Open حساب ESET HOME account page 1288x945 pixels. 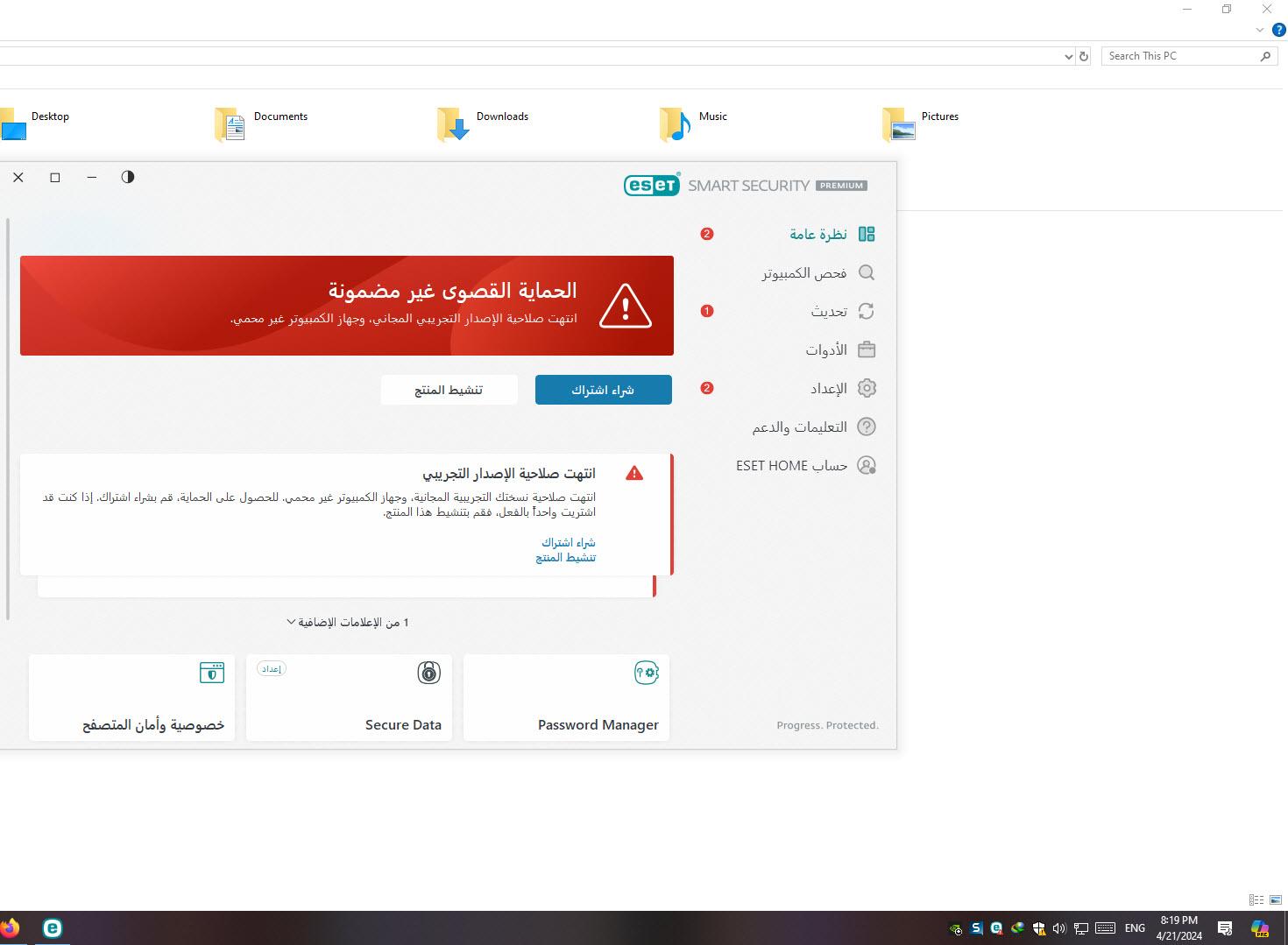(x=792, y=465)
